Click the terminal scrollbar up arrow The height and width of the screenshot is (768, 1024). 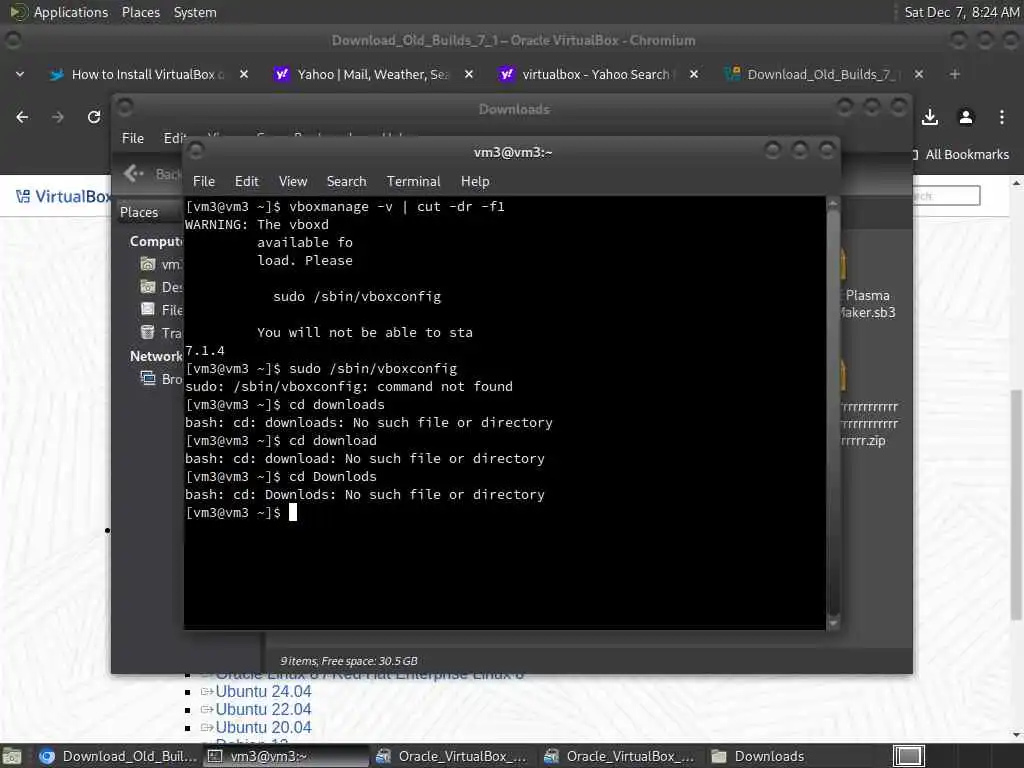(833, 204)
